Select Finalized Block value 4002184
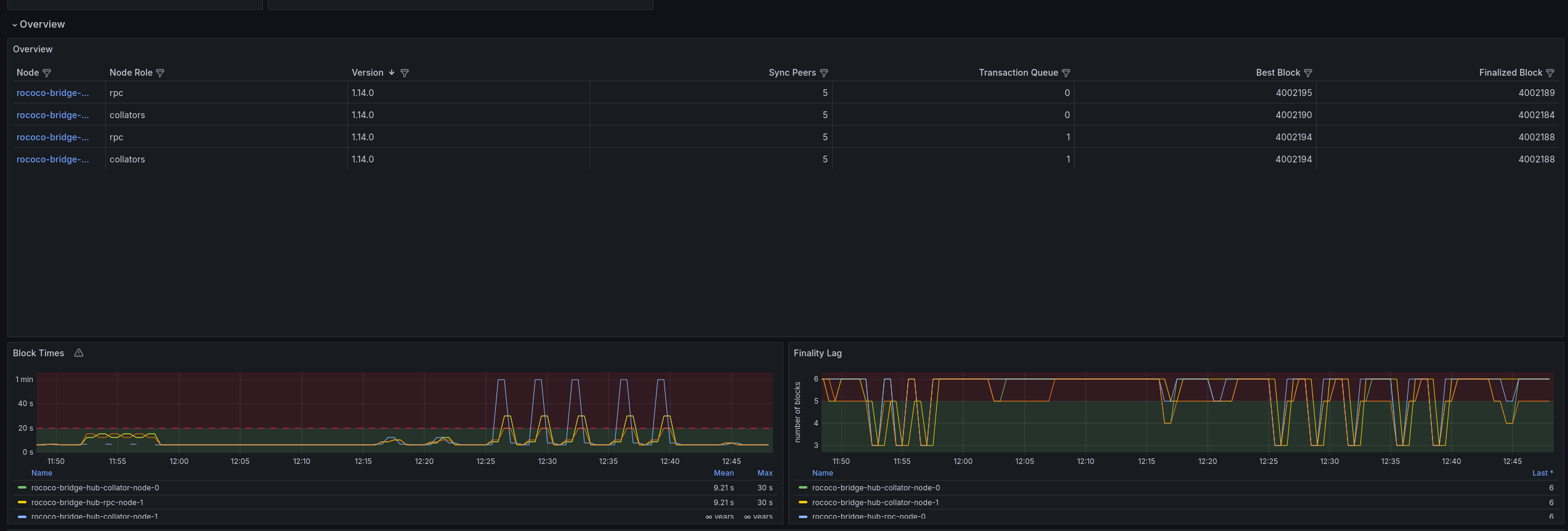 click(x=1537, y=115)
